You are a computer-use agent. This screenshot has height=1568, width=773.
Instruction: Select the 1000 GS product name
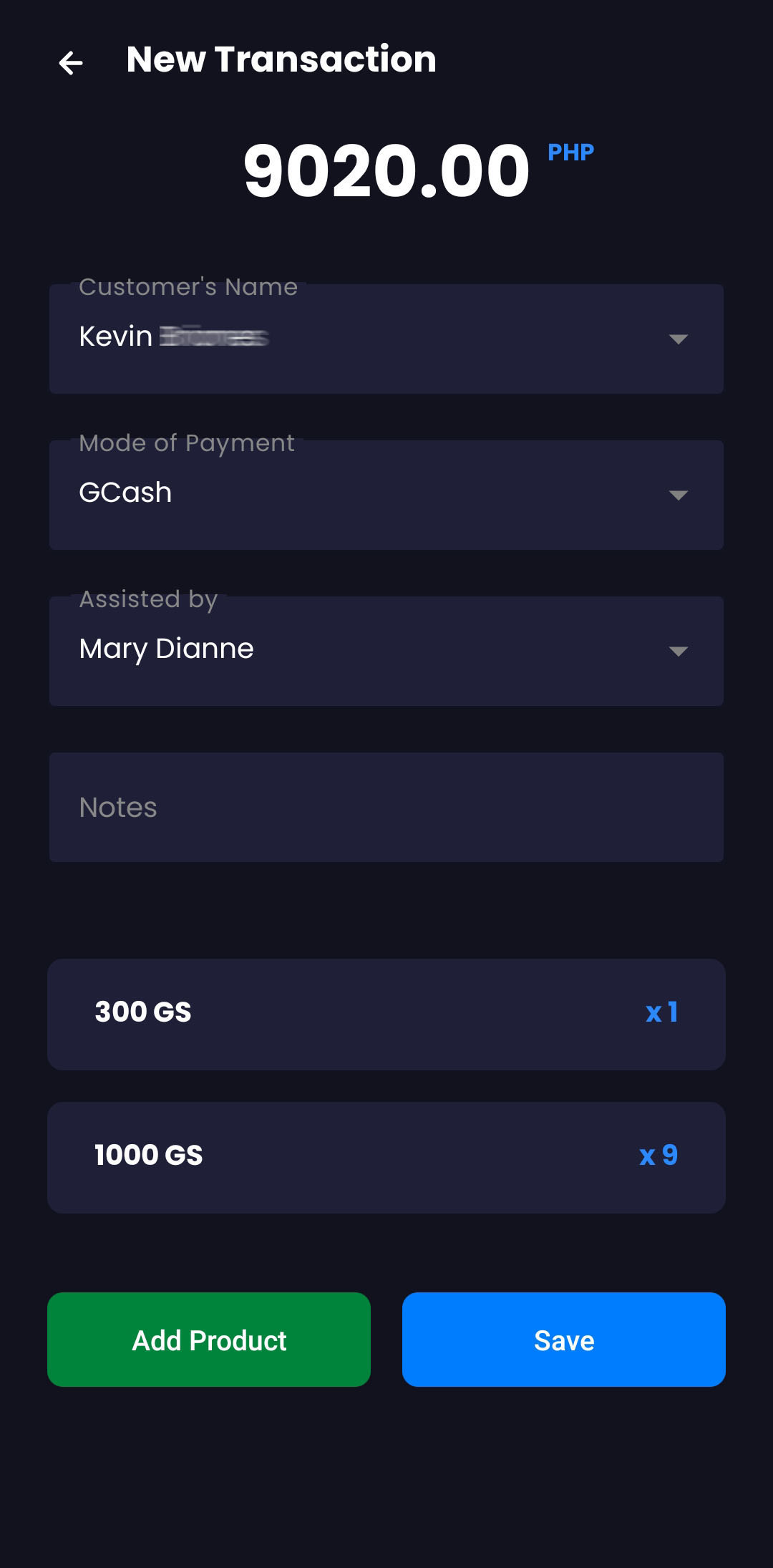coord(149,1155)
